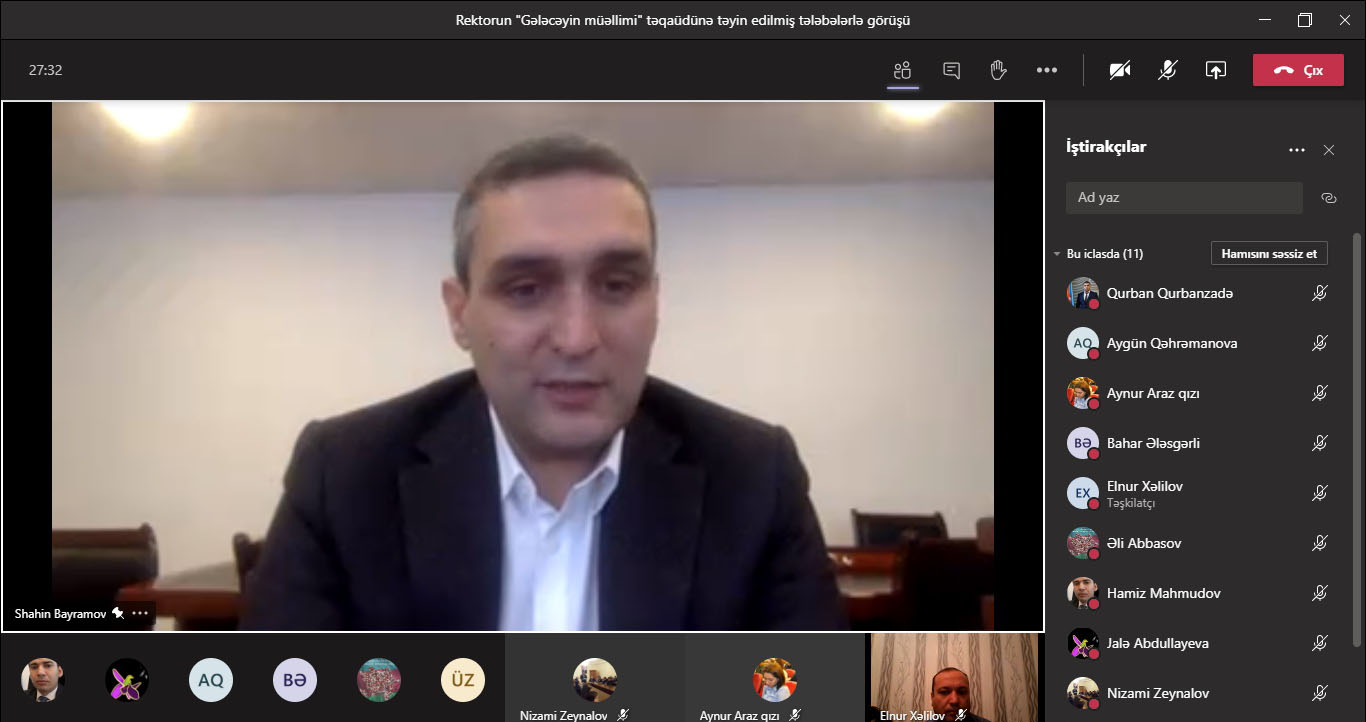Click Hamiz Mahmudov's avatar in list

(1083, 593)
